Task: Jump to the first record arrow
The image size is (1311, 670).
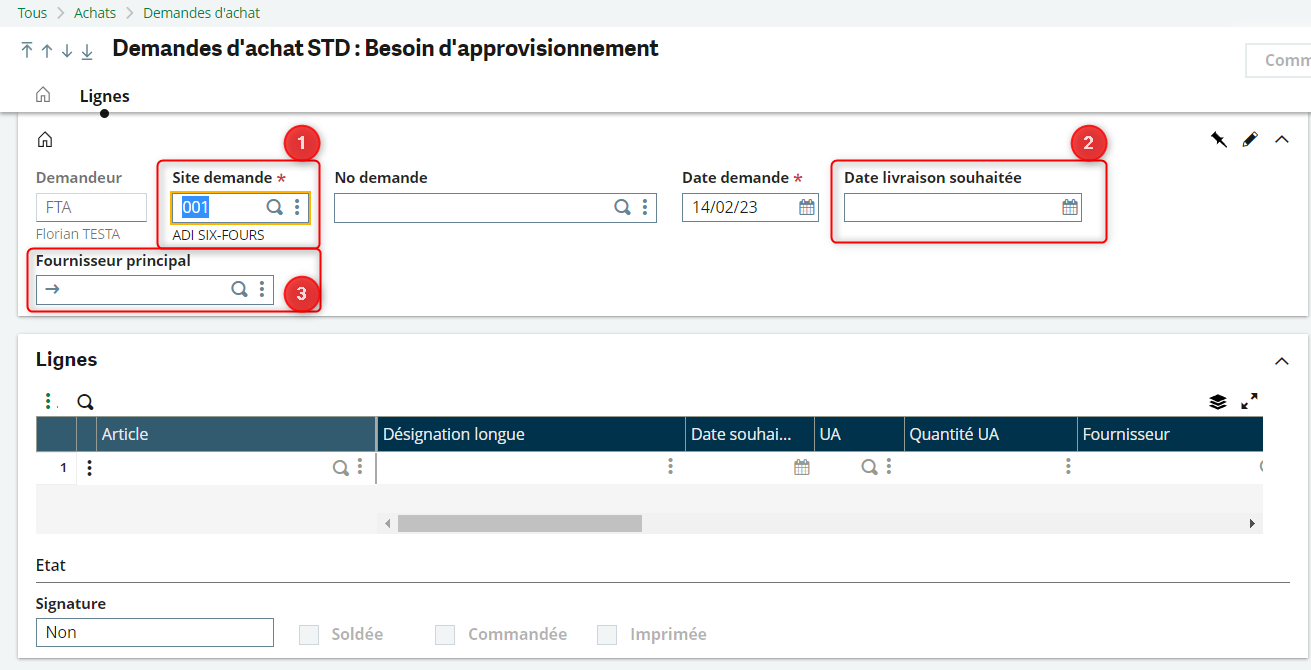Action: click(27, 51)
